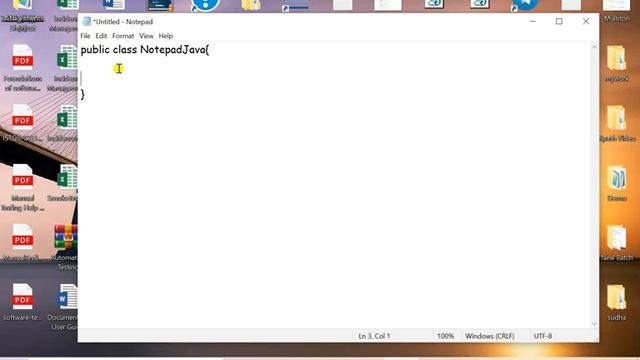Select the 'New Batch' folder on the desktop

click(616, 242)
